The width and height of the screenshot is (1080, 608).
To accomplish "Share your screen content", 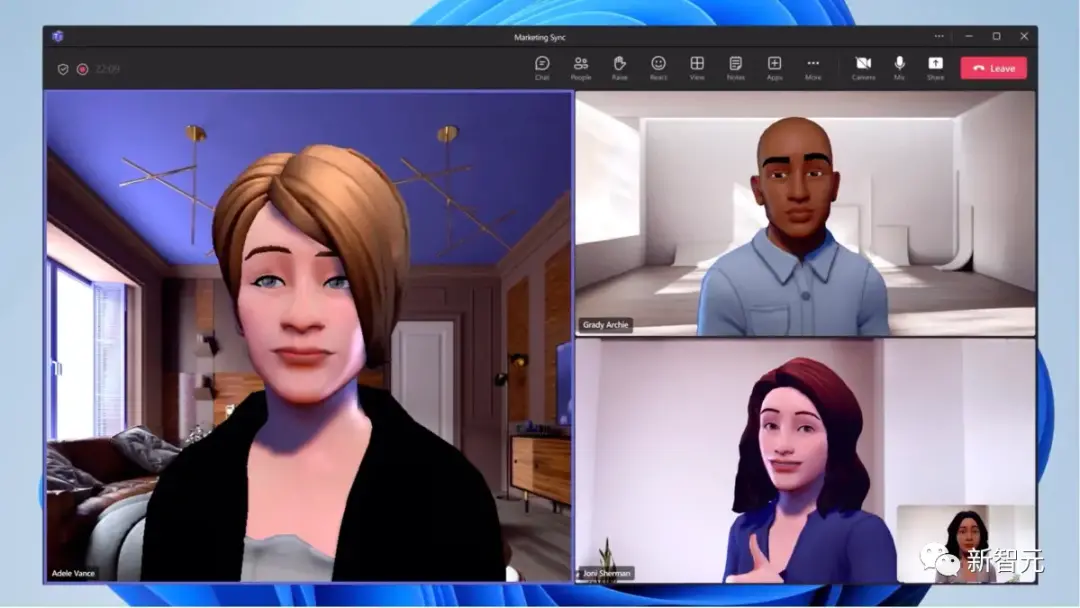I will 935,67.
